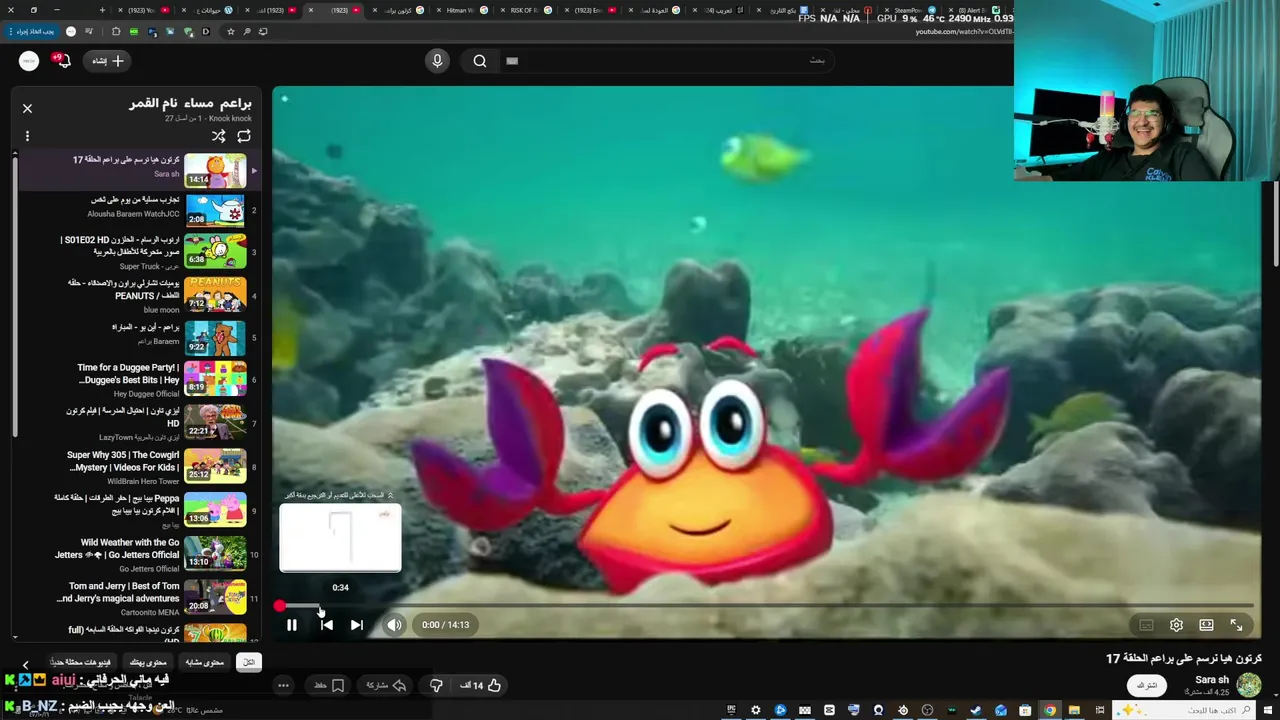
Task: Pause the playing video
Action: (291, 625)
